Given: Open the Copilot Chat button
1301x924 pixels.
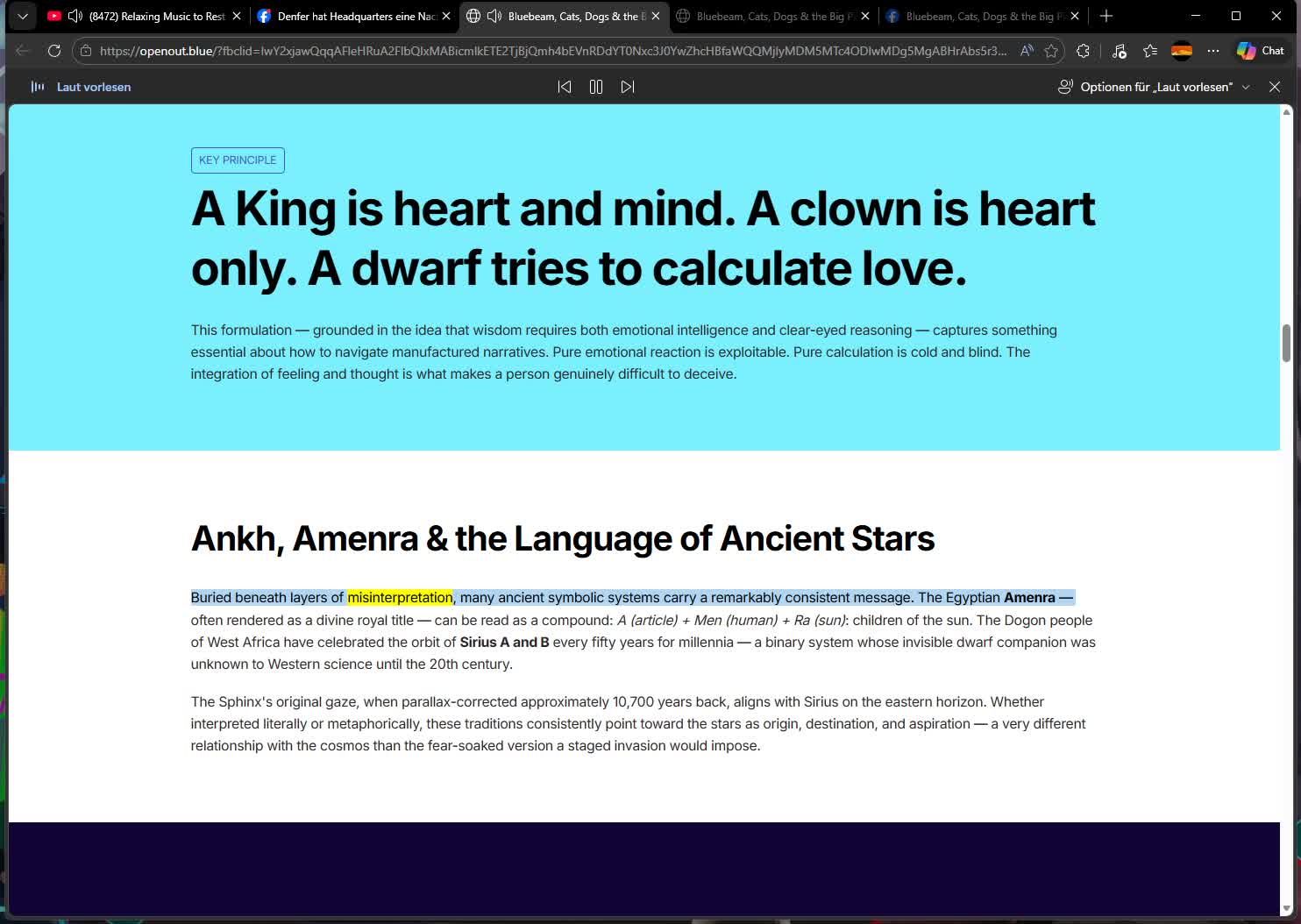Looking at the screenshot, I should pos(1260,51).
